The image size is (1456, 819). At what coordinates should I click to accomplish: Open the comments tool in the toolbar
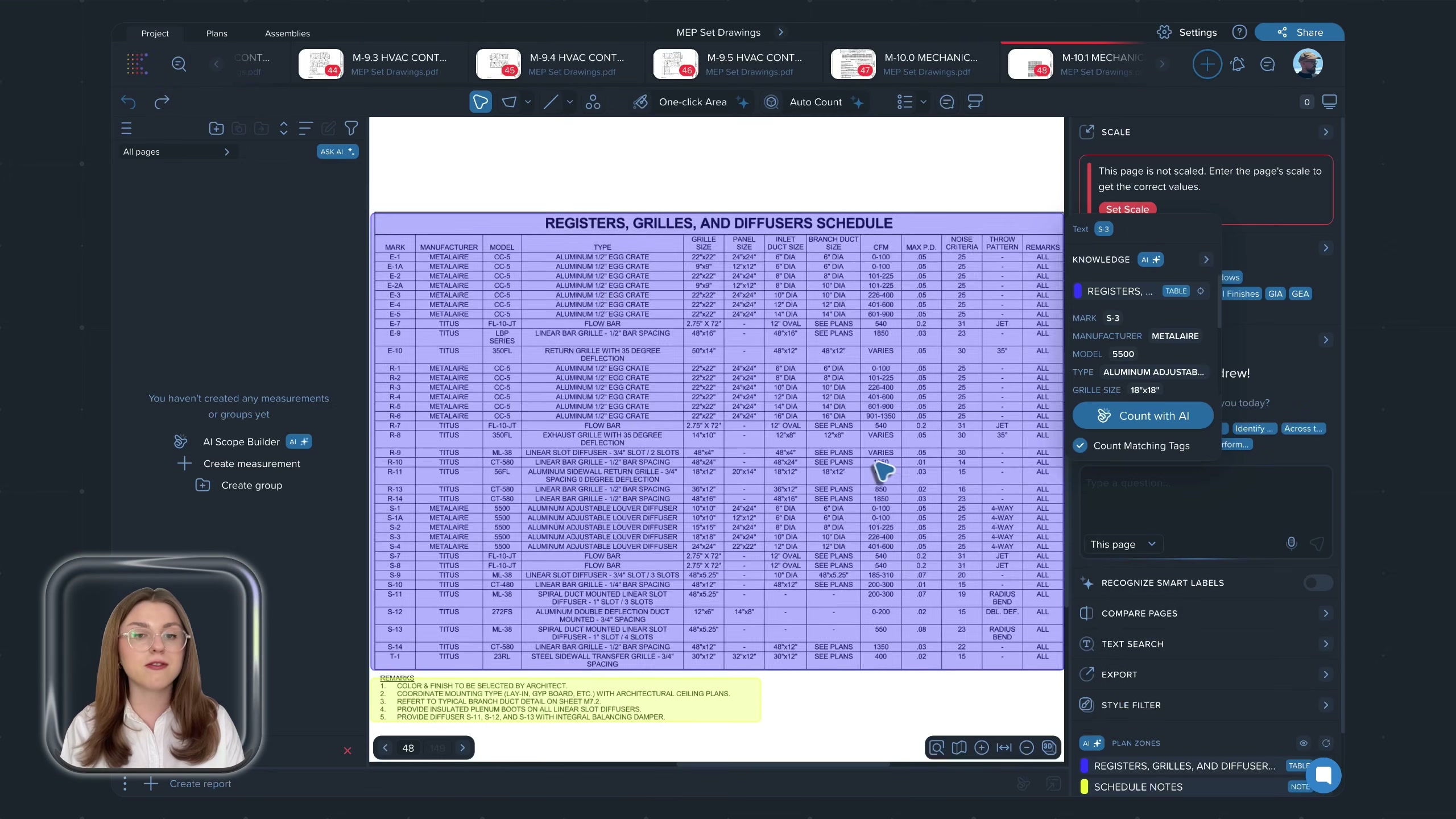tap(947, 102)
